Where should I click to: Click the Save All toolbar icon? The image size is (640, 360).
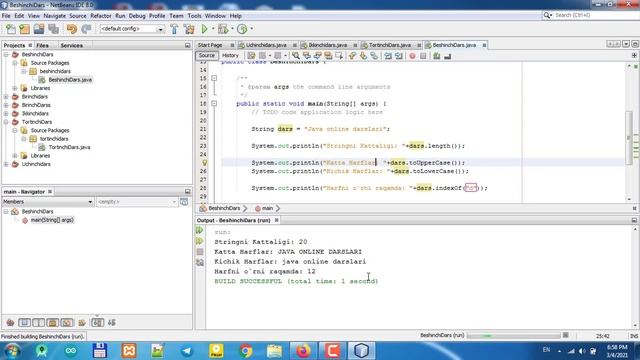tap(53, 29)
